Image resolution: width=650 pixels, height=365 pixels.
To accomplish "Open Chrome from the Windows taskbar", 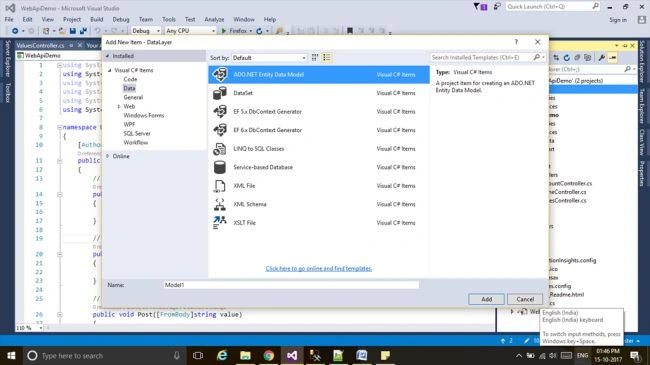I will [x=268, y=355].
